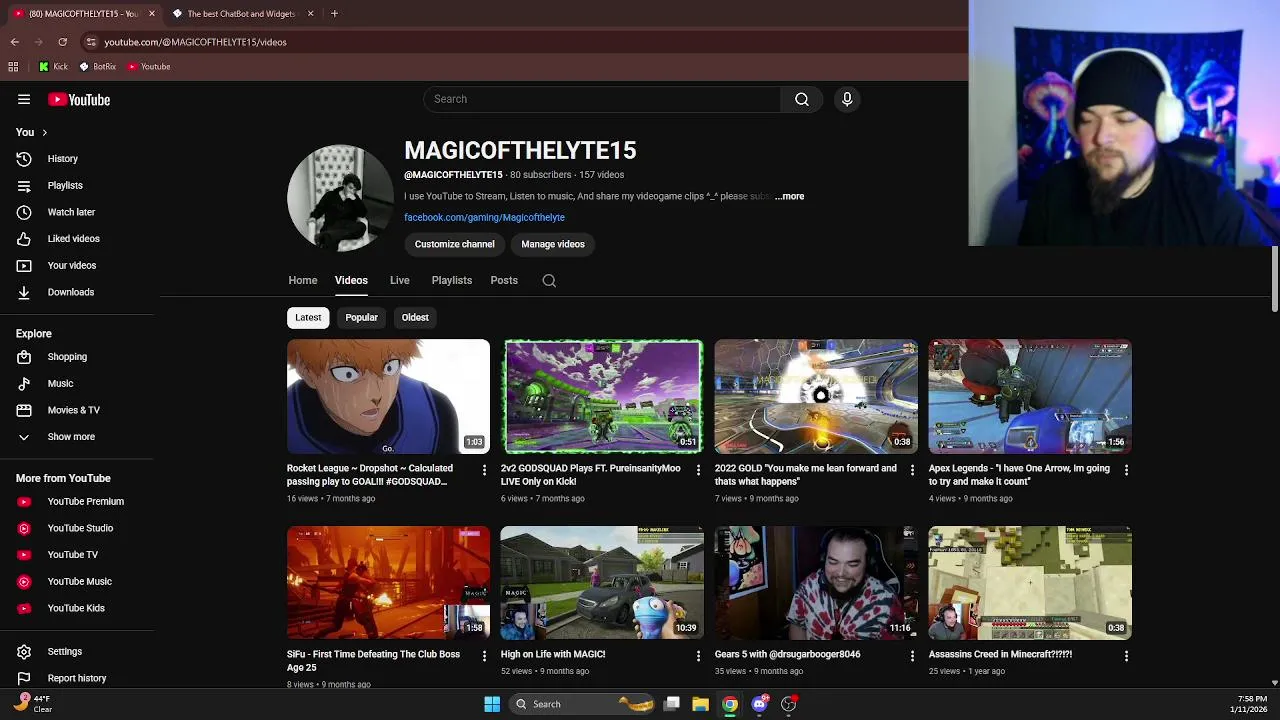This screenshot has height=720, width=1280.
Task: Go to the YouTube home logo
Action: (78, 99)
